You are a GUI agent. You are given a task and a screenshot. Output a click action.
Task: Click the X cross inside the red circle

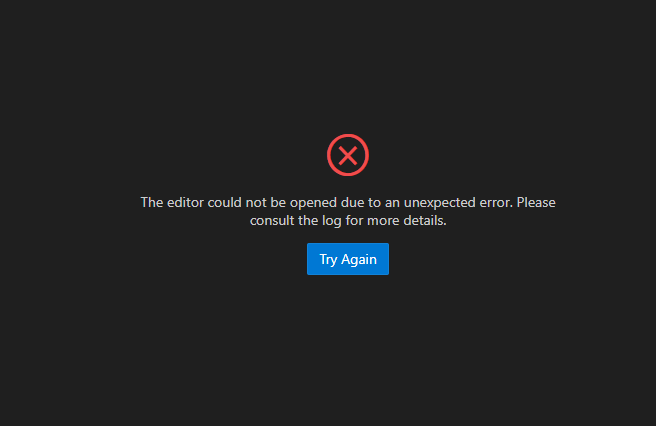click(348, 155)
